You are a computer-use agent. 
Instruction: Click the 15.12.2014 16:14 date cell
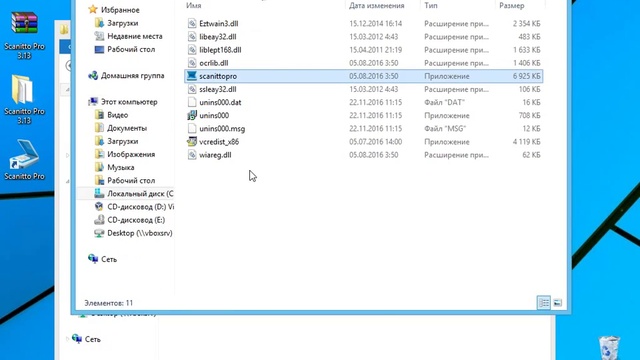376,24
